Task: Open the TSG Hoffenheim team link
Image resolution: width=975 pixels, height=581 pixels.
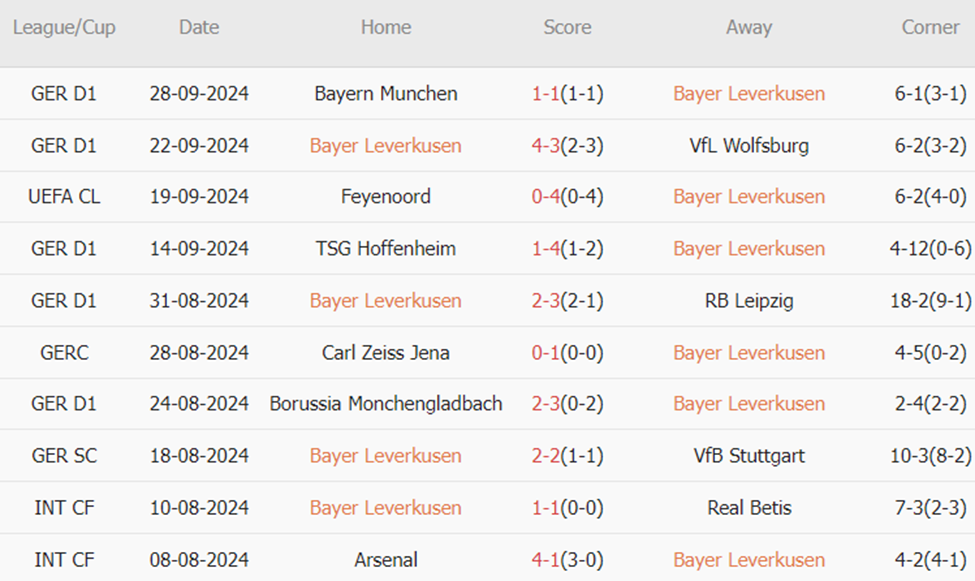Action: [x=386, y=249]
